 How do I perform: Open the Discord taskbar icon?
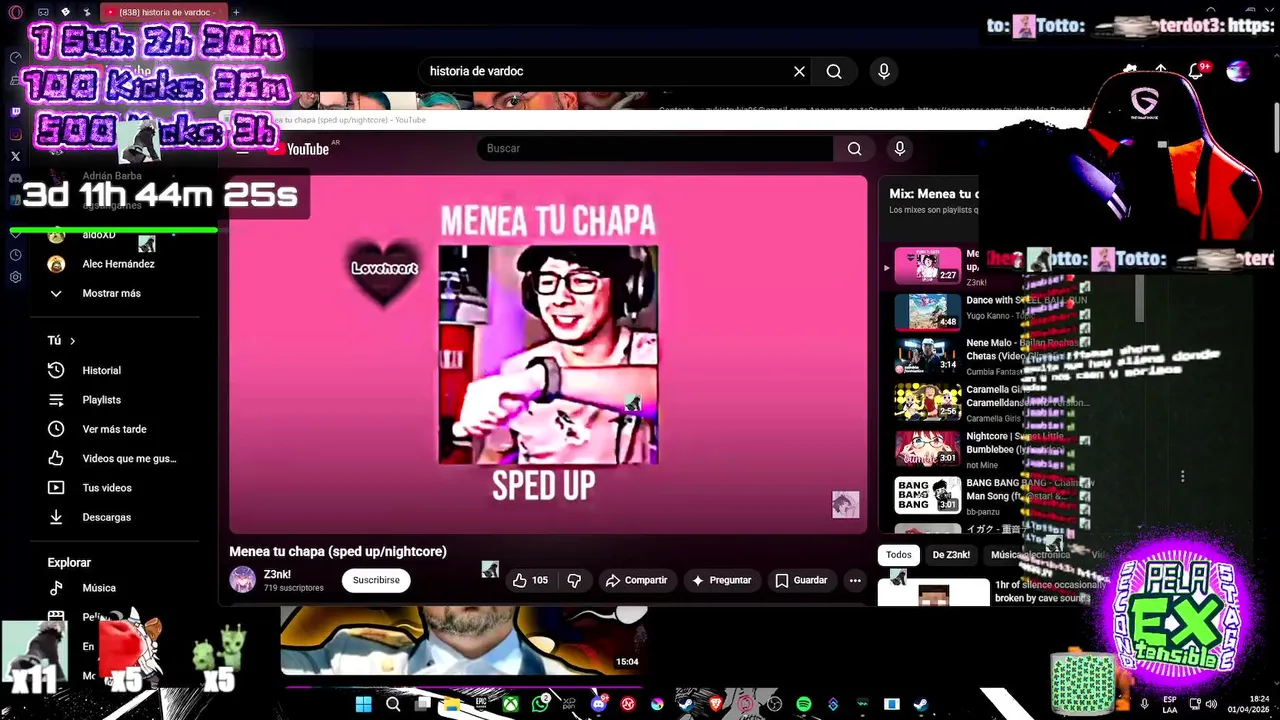(598, 704)
